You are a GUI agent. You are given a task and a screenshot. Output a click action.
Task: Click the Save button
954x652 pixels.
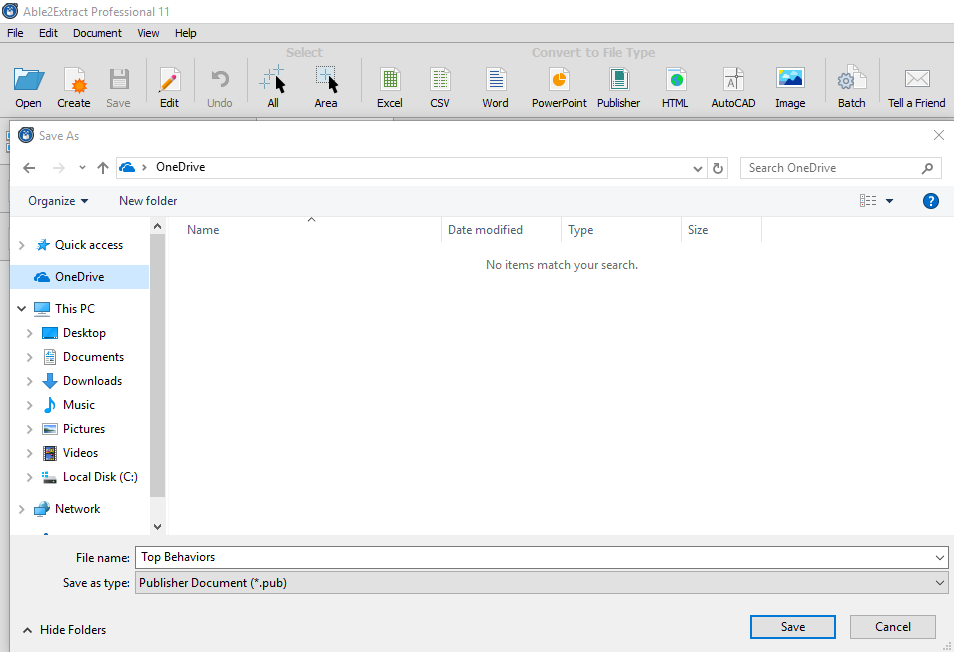(792, 627)
